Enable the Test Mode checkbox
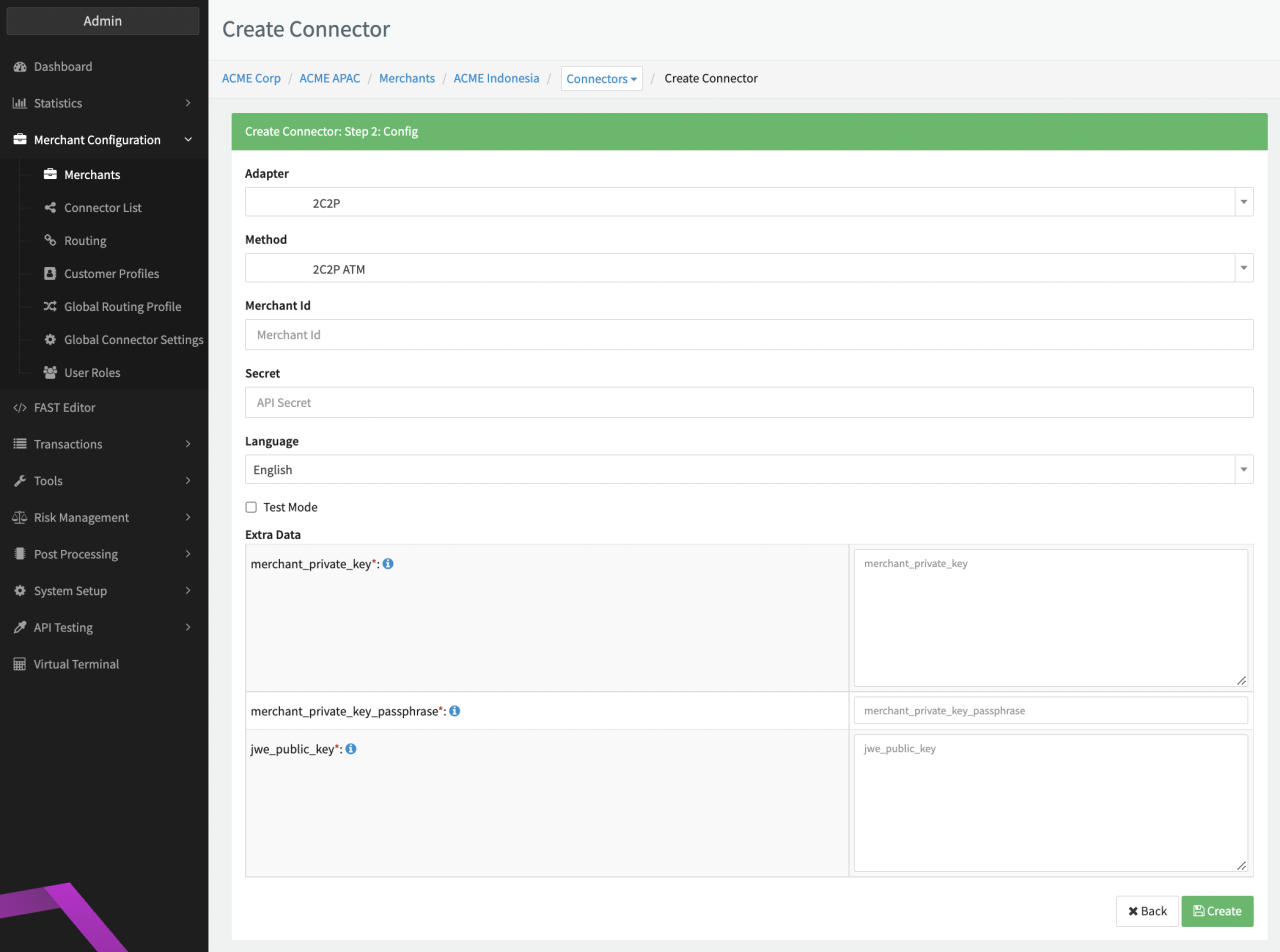The image size is (1280, 952). (251, 507)
